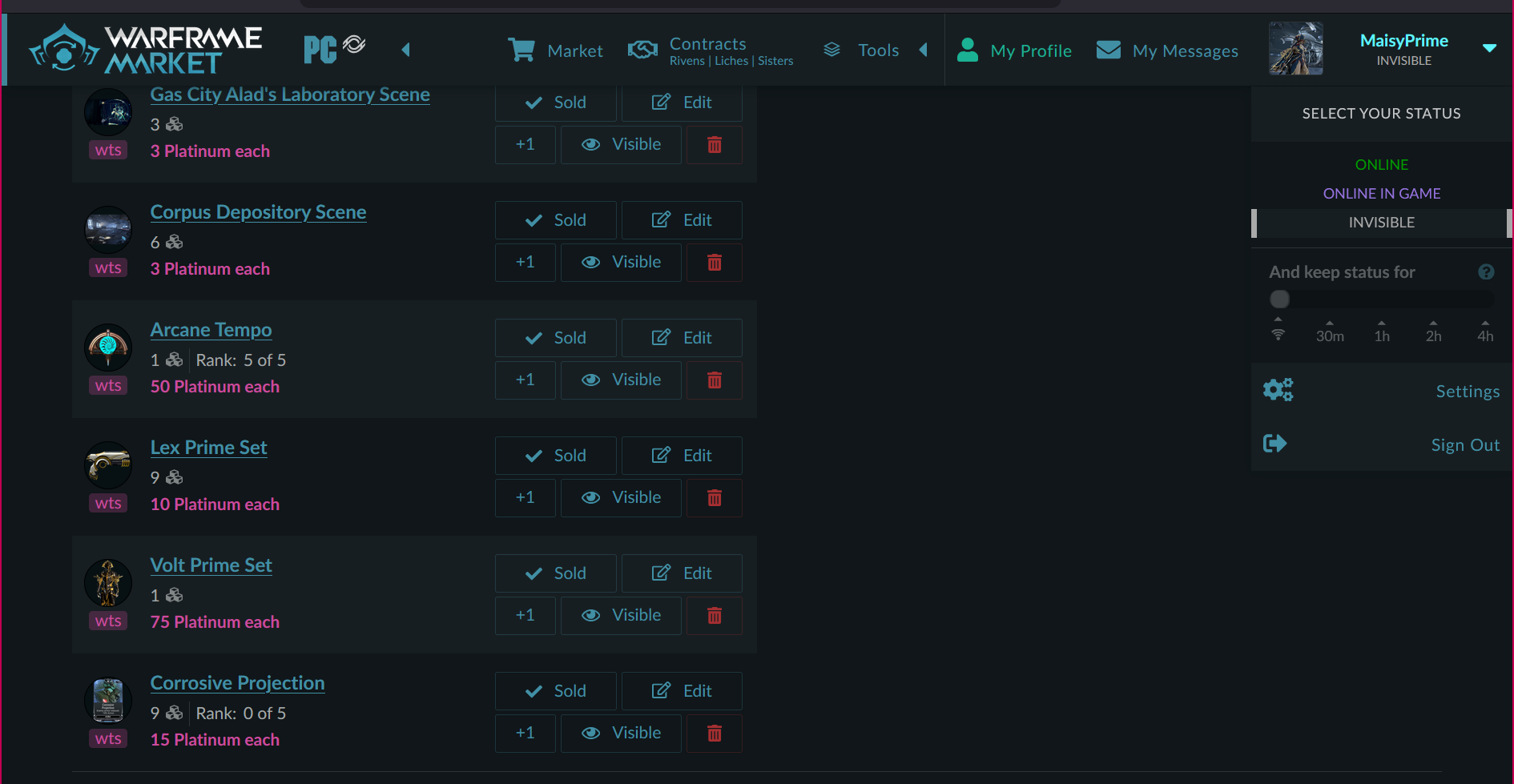Delete the Arcane Tempo listing via trash icon

click(x=714, y=380)
